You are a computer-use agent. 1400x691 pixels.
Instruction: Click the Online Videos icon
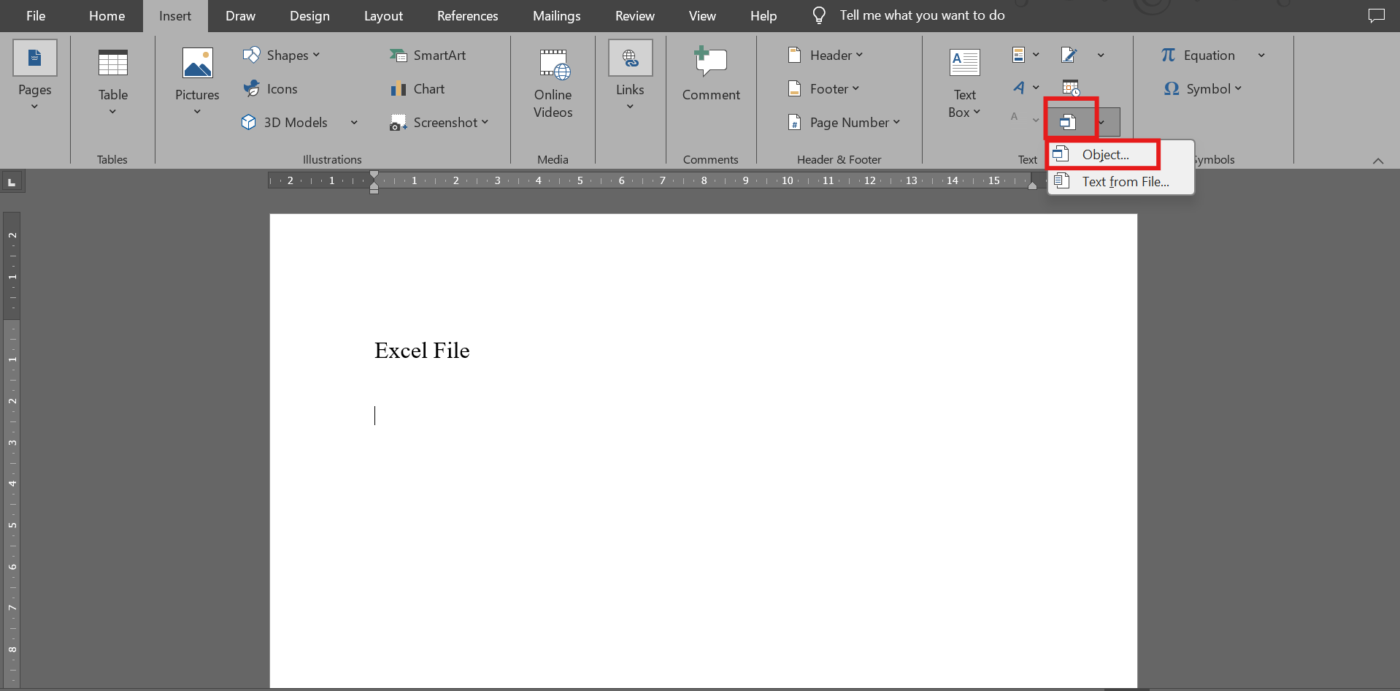point(553,64)
